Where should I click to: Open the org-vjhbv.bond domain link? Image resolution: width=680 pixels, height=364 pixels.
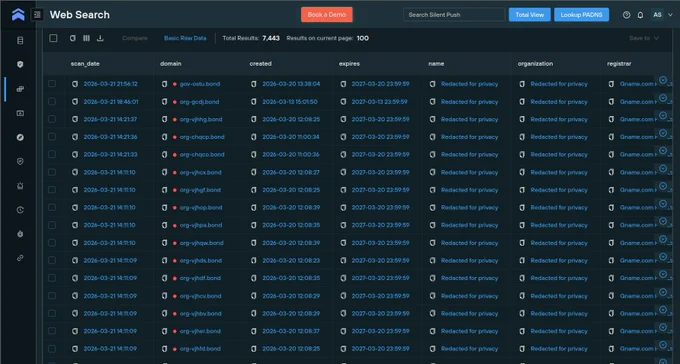[200, 313]
